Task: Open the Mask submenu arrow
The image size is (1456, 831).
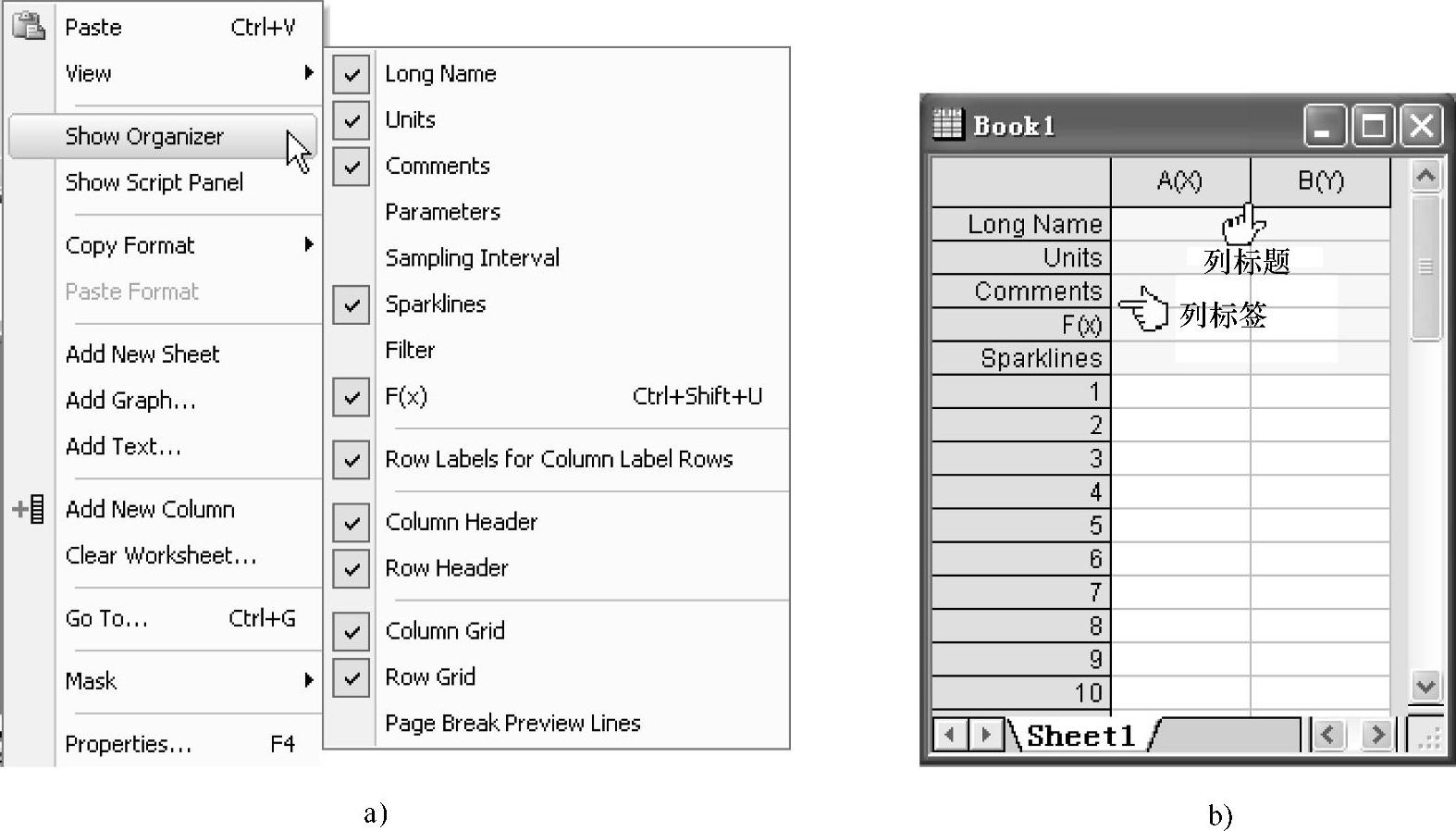Action: (x=309, y=680)
